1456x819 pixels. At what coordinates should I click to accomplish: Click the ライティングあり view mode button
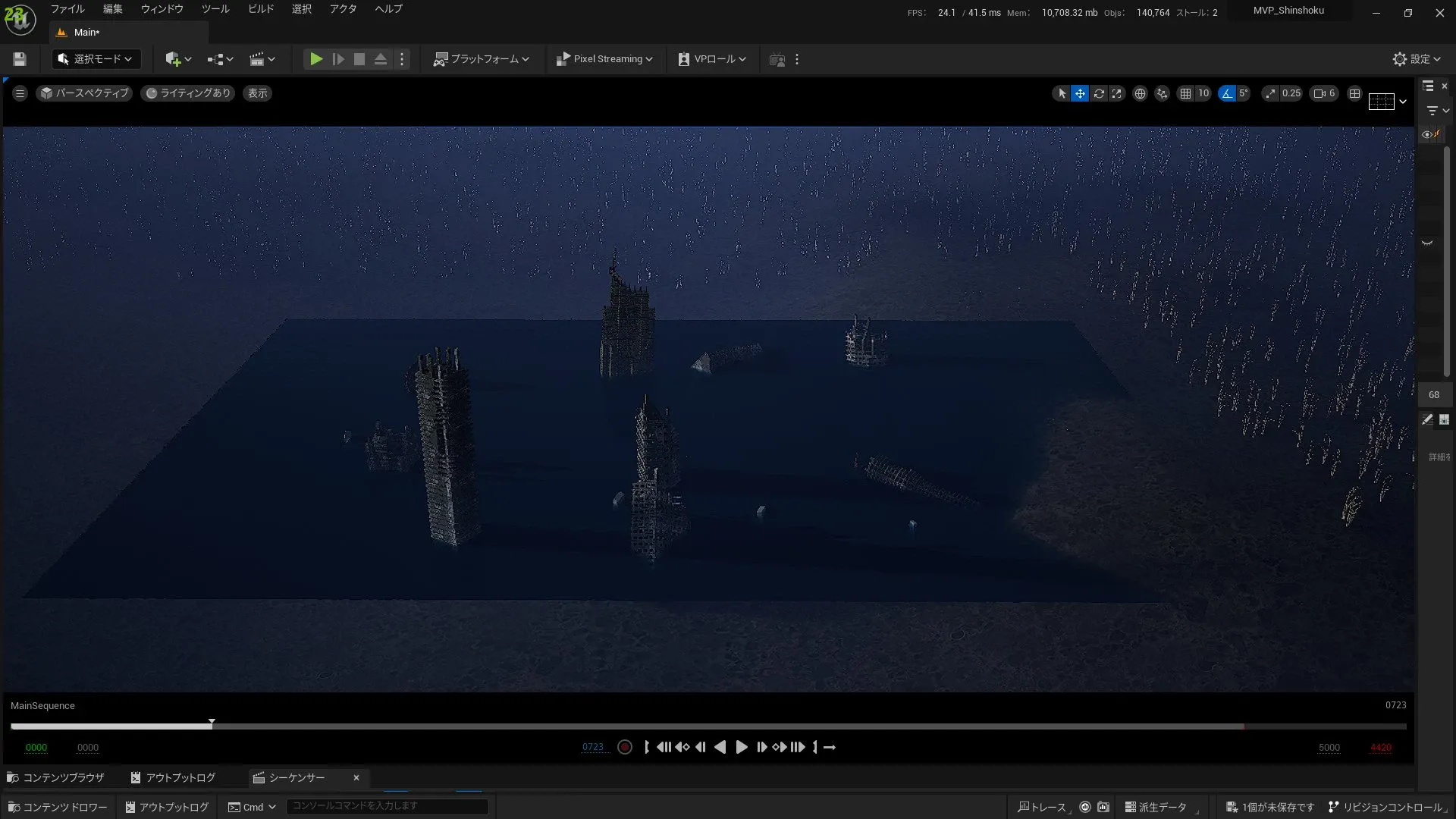click(188, 93)
